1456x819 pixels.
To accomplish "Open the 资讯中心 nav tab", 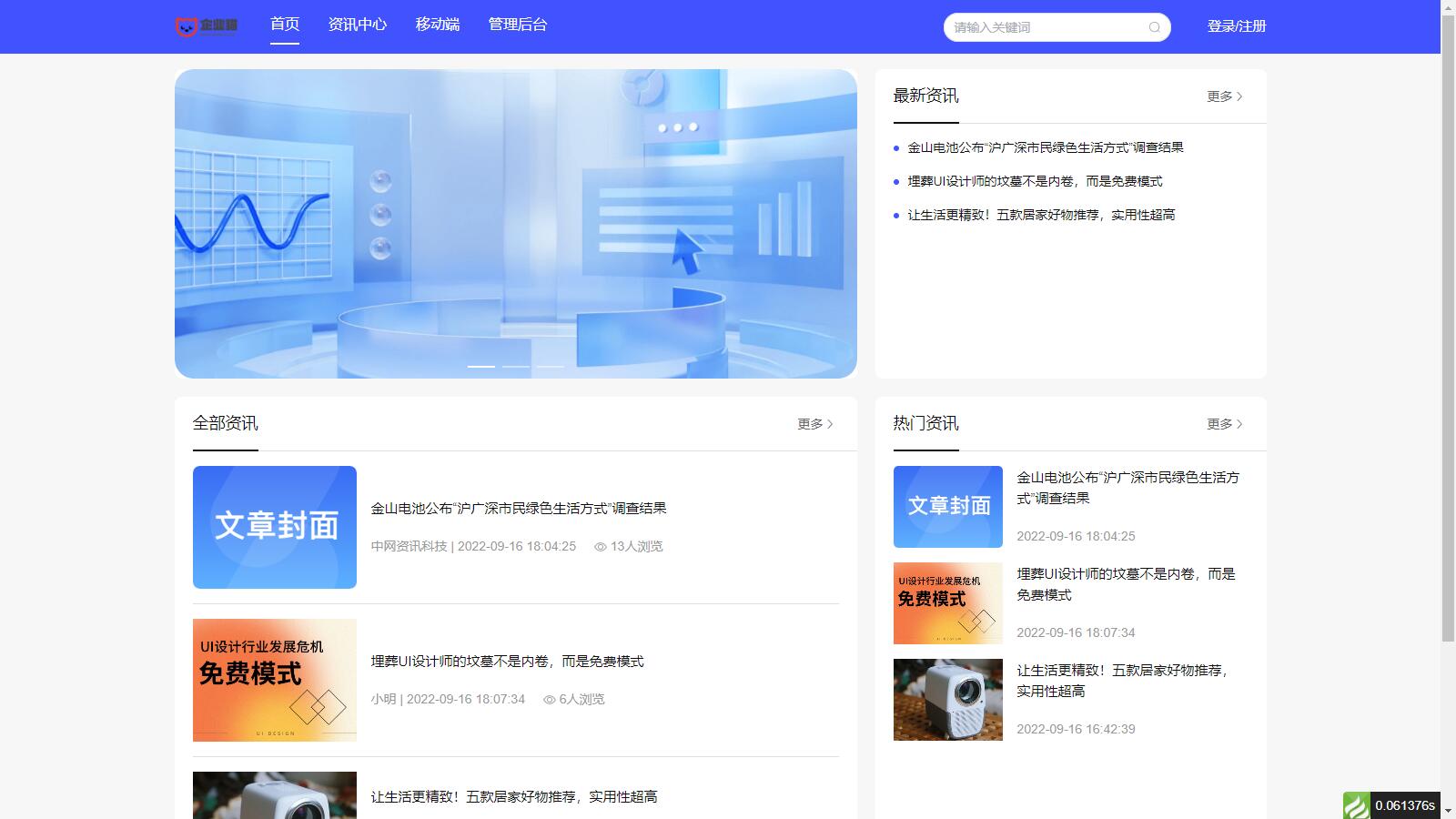I will (357, 25).
